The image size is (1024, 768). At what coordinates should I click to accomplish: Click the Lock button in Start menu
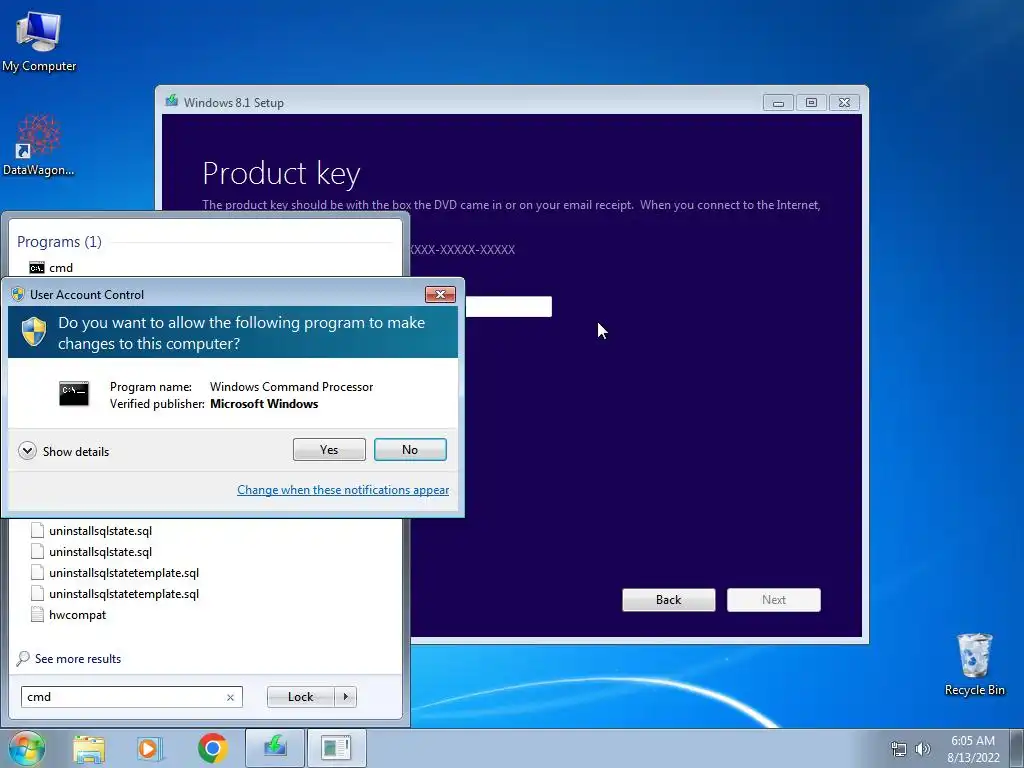300,697
